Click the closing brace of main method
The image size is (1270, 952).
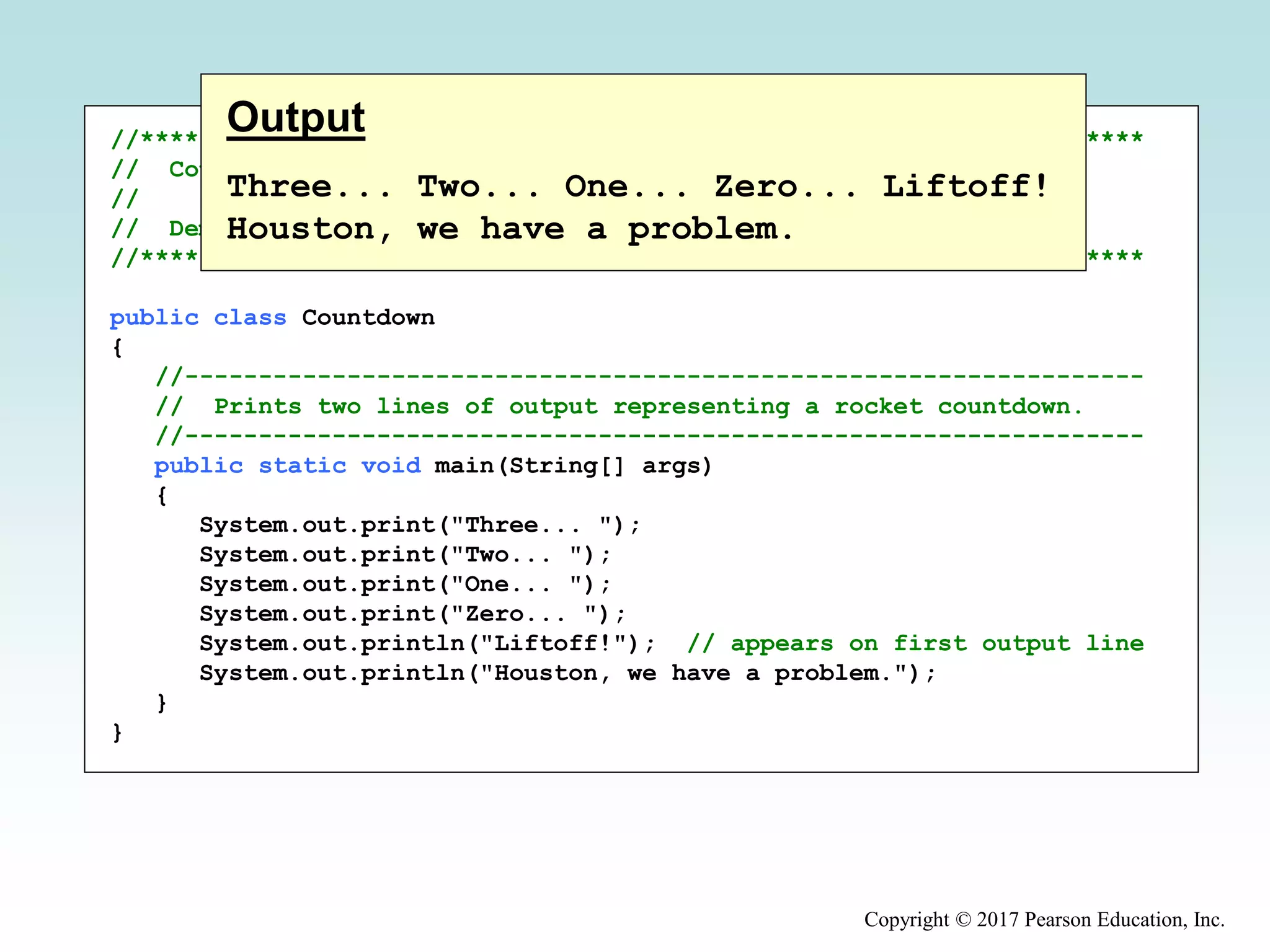pyautogui.click(x=162, y=703)
